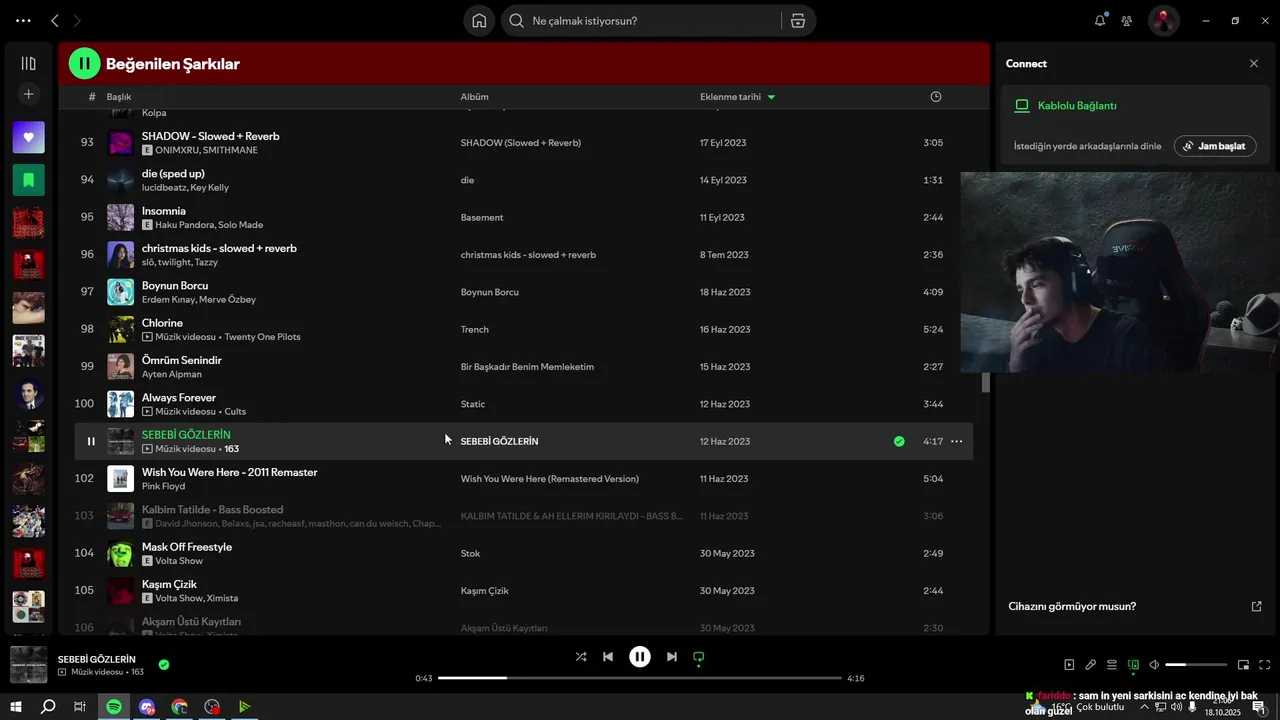Sort by Eklenme tarihi column arrow
The image size is (1280, 720).
click(771, 97)
